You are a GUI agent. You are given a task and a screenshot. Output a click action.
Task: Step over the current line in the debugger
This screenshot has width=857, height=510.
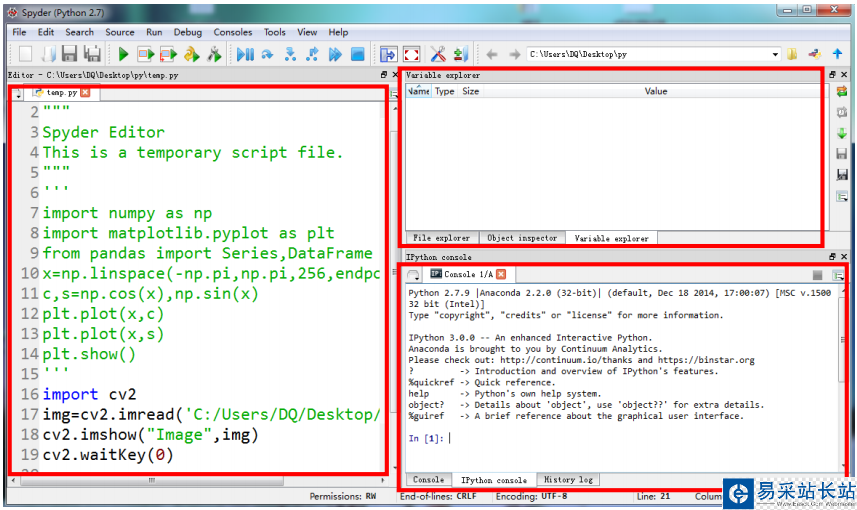[267, 54]
